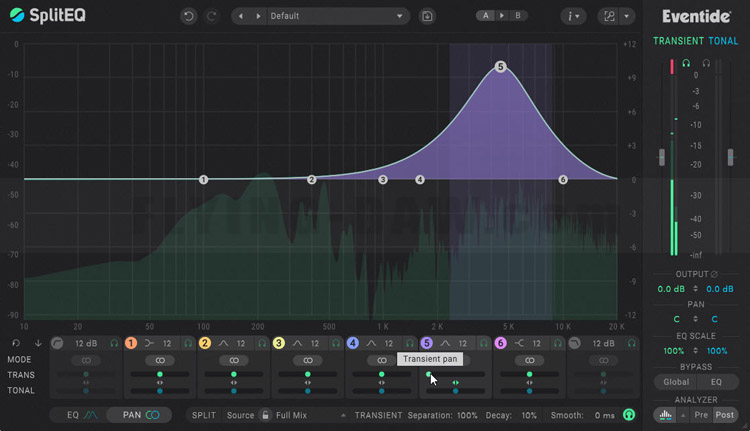Toggle band 3 on or off
Viewport: 750px width, 431px height.
(278, 343)
